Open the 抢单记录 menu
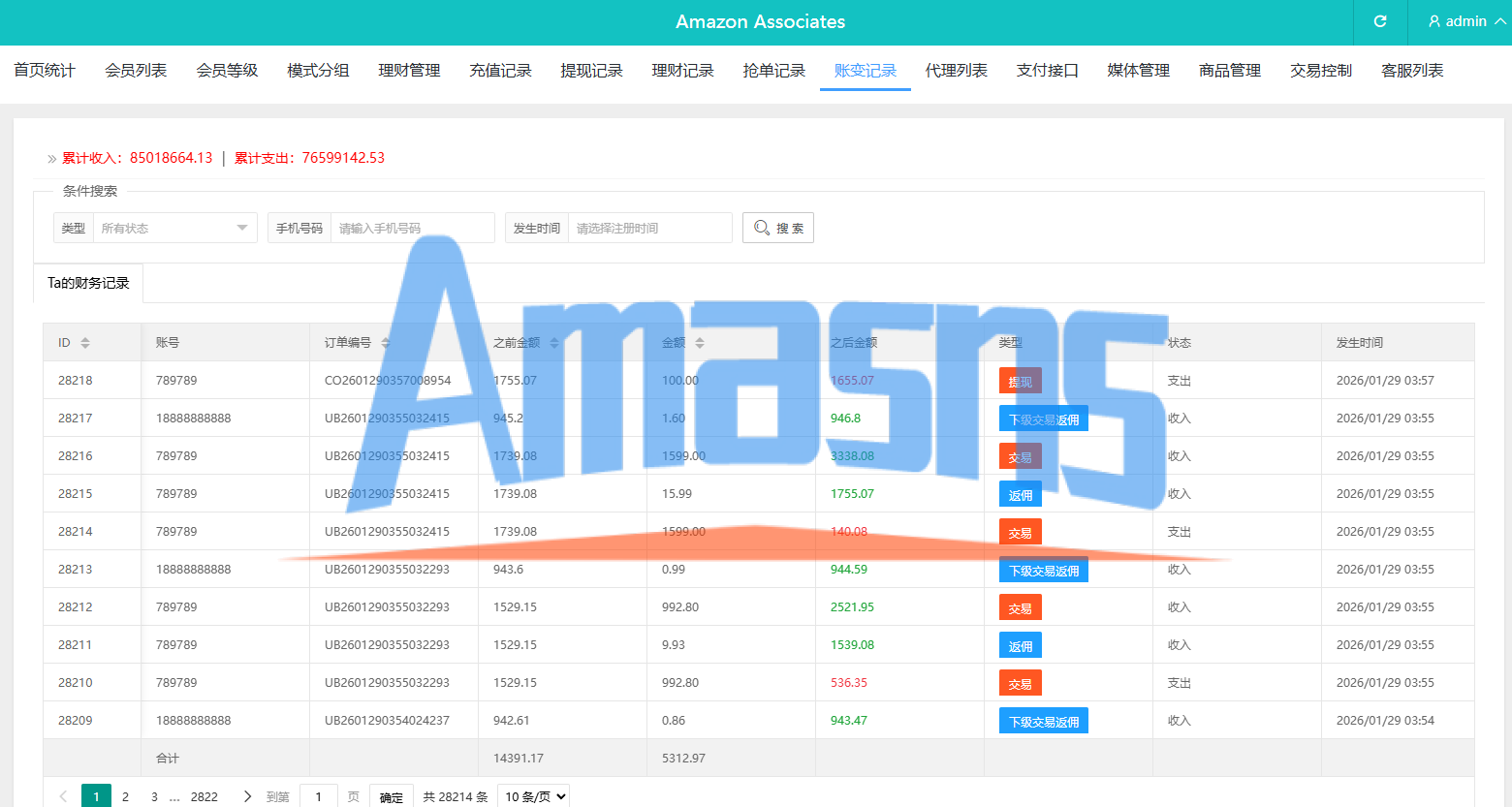 click(x=773, y=71)
